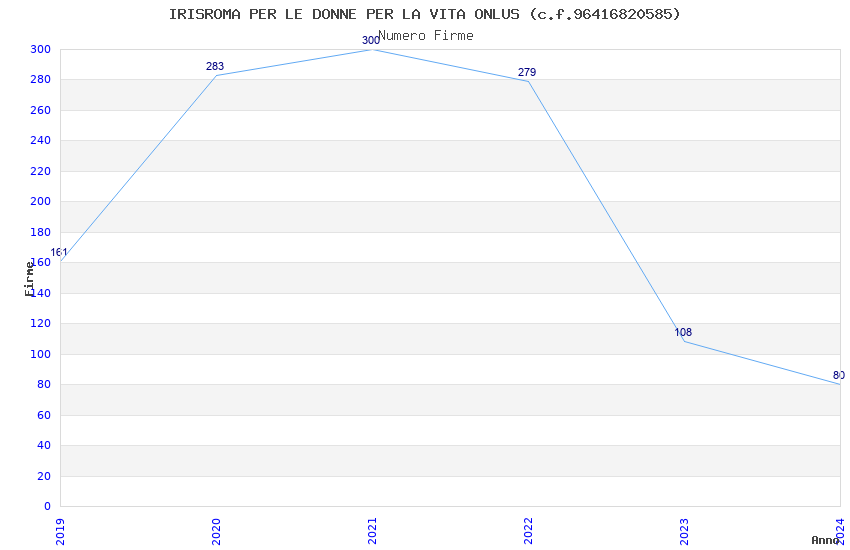
Task: Click y-axis tick value 200
Action: tap(41, 202)
